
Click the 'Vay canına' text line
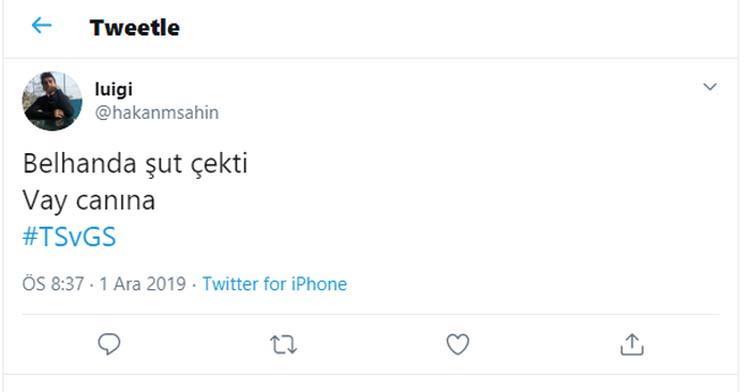pos(89,201)
